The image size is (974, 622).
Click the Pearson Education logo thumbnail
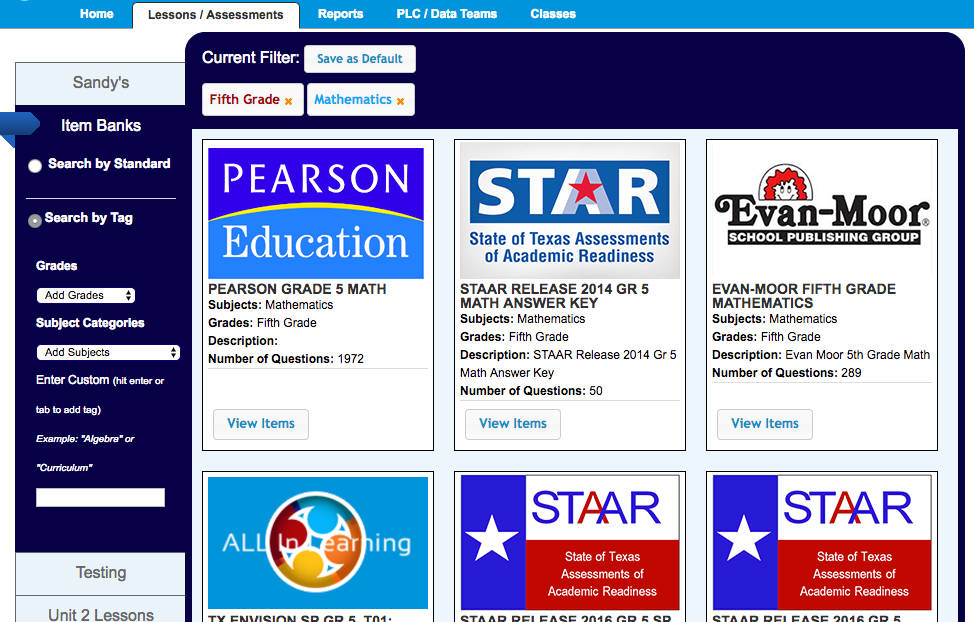tap(316, 213)
